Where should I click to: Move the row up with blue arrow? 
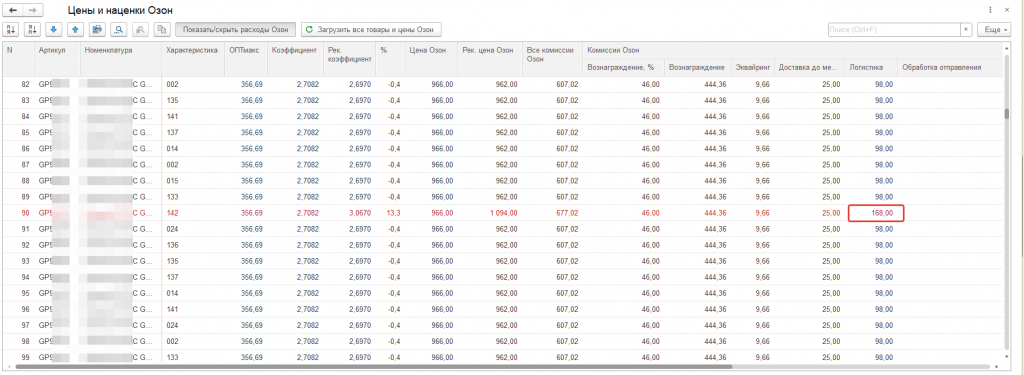click(x=76, y=29)
